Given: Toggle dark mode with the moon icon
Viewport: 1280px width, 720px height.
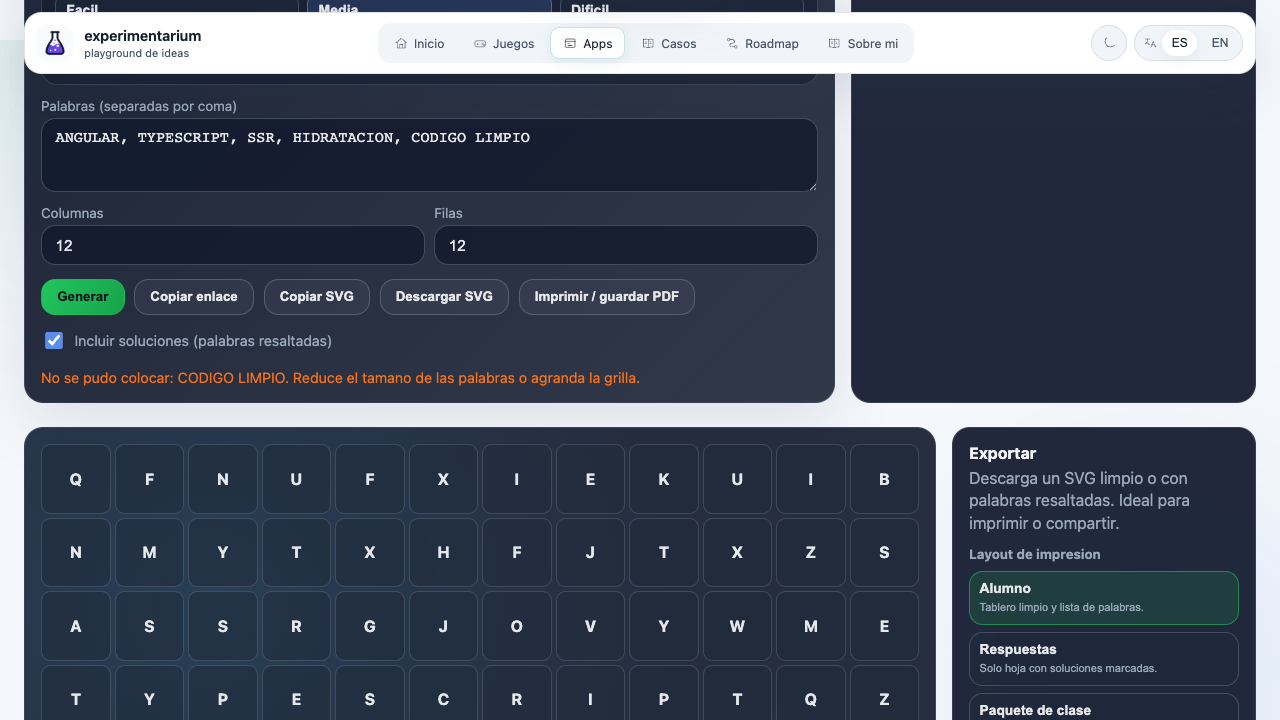Looking at the screenshot, I should tap(1109, 43).
